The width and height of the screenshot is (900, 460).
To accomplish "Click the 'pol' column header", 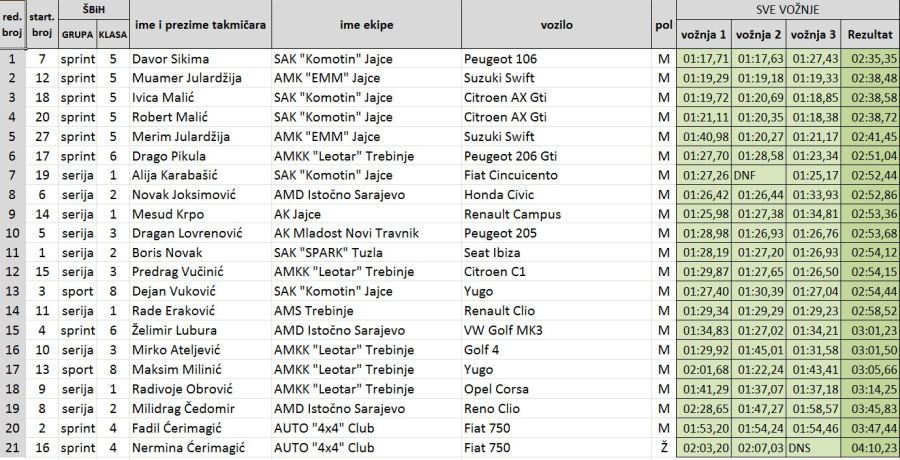I will (x=663, y=23).
